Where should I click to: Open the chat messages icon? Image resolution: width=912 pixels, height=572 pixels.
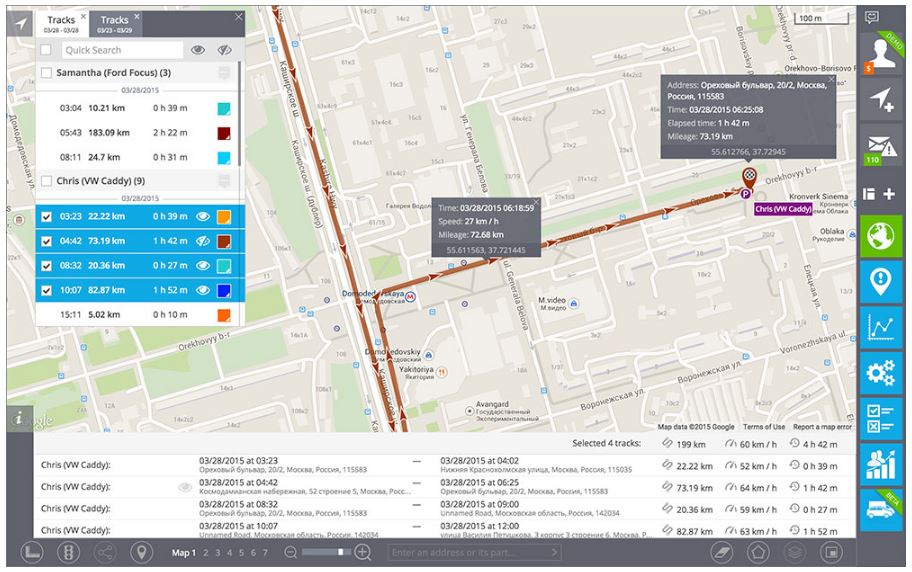[x=871, y=17]
